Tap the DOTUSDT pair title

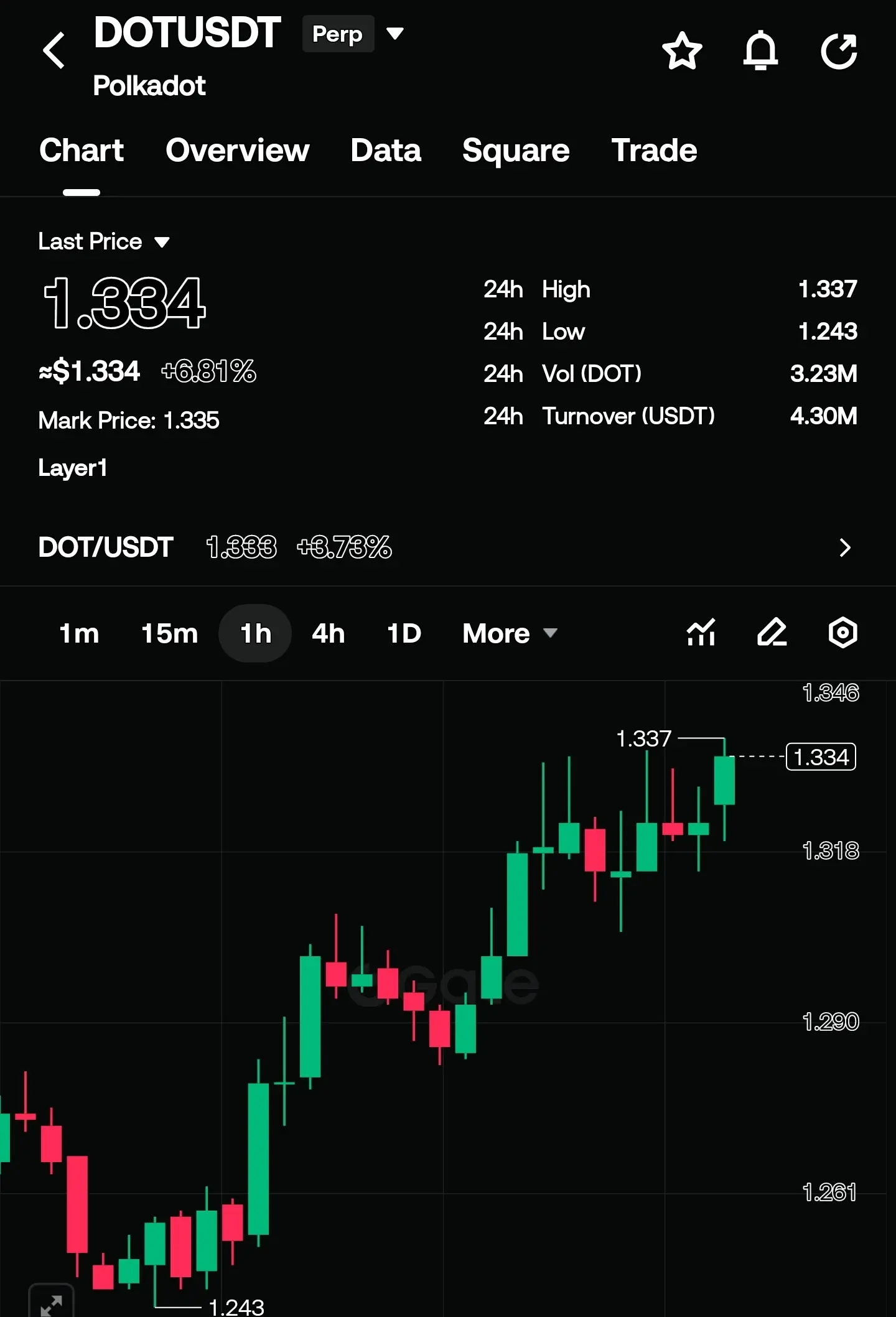click(187, 32)
